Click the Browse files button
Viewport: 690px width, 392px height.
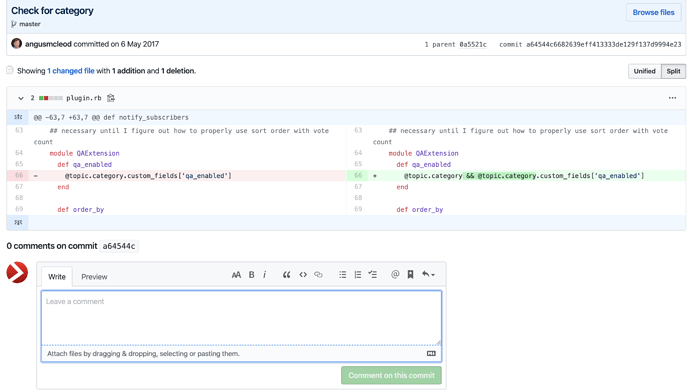653,12
